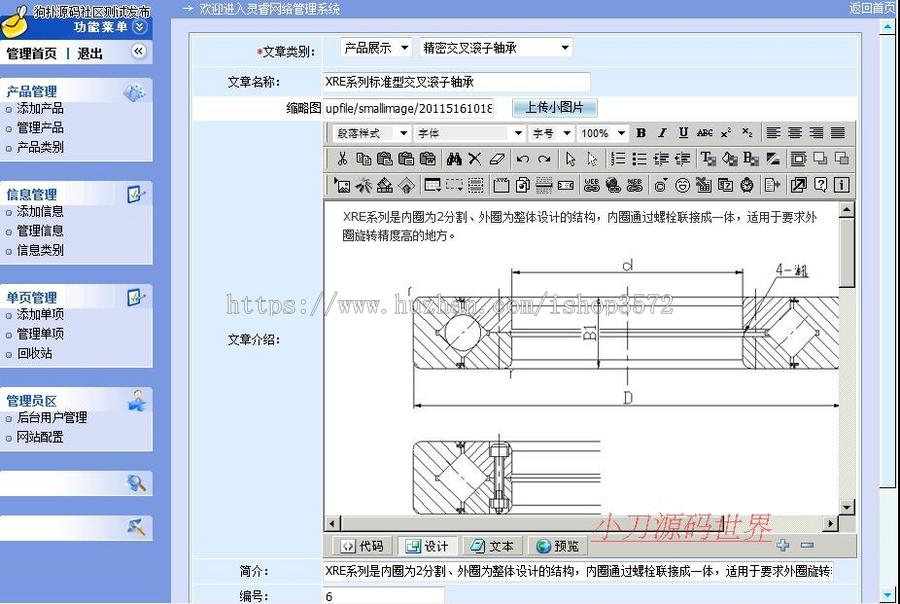Screen dimensions: 900x604
Task: Click the 编号 number input field
Action: 383,595
